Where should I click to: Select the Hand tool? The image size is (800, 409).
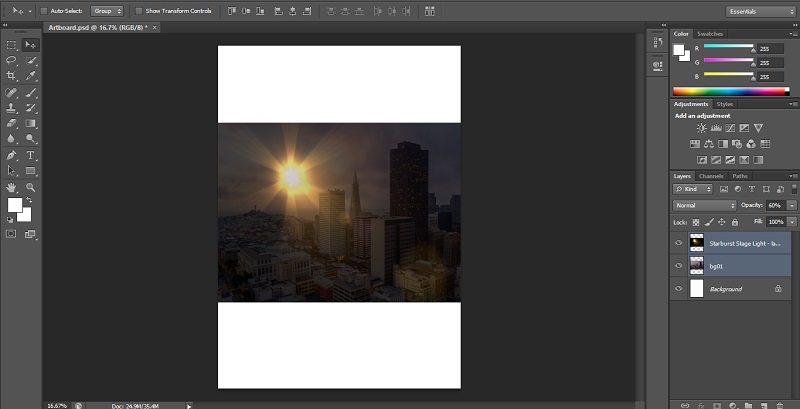click(11, 187)
